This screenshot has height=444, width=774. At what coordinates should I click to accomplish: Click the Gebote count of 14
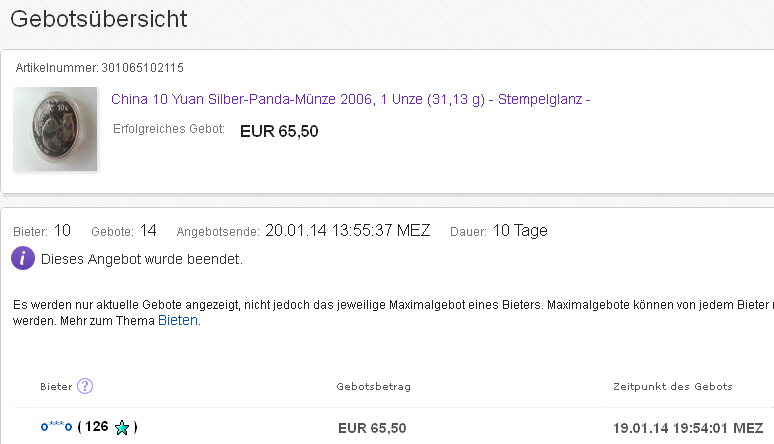click(148, 231)
